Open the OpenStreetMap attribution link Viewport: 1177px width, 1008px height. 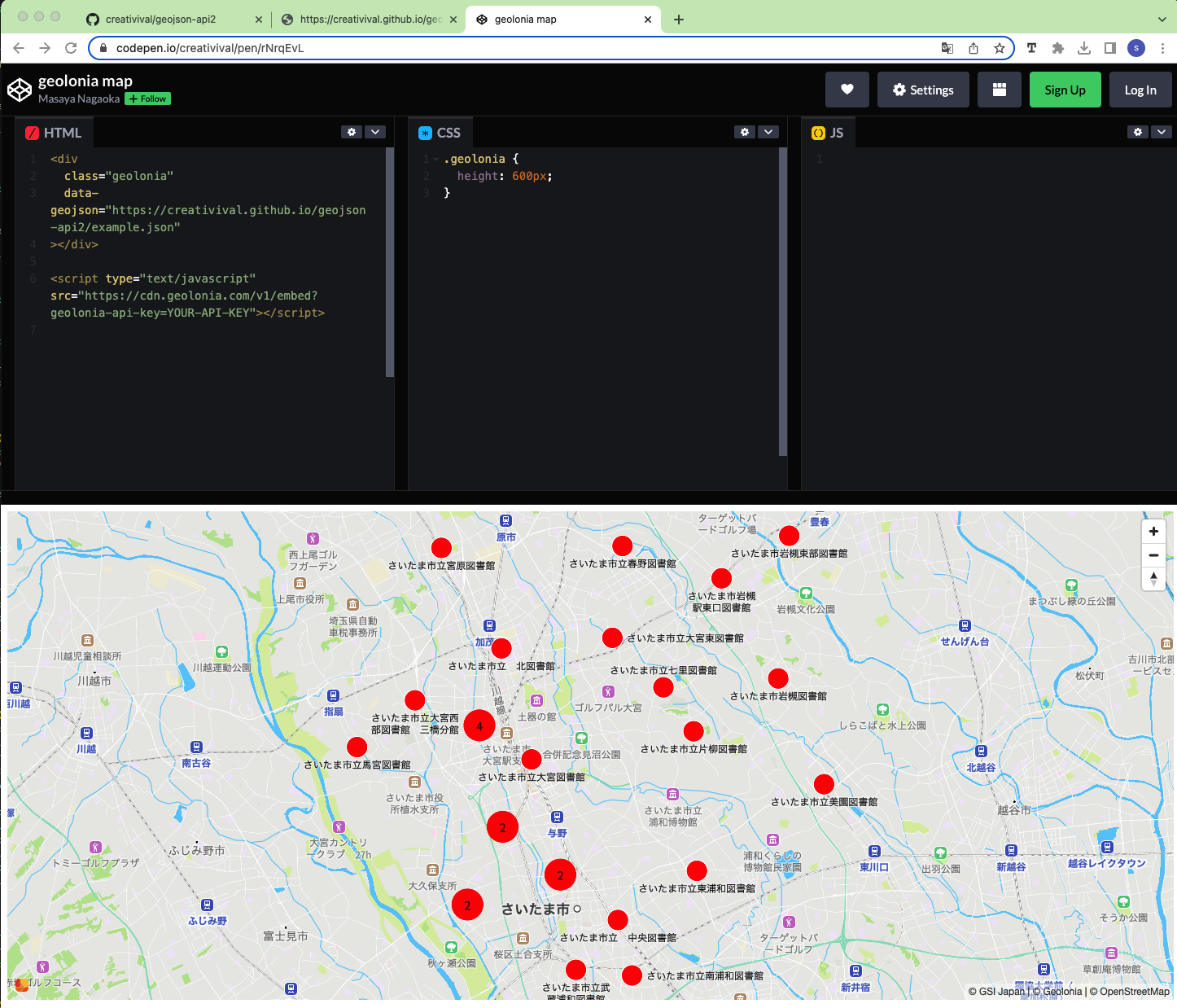coord(1133,992)
